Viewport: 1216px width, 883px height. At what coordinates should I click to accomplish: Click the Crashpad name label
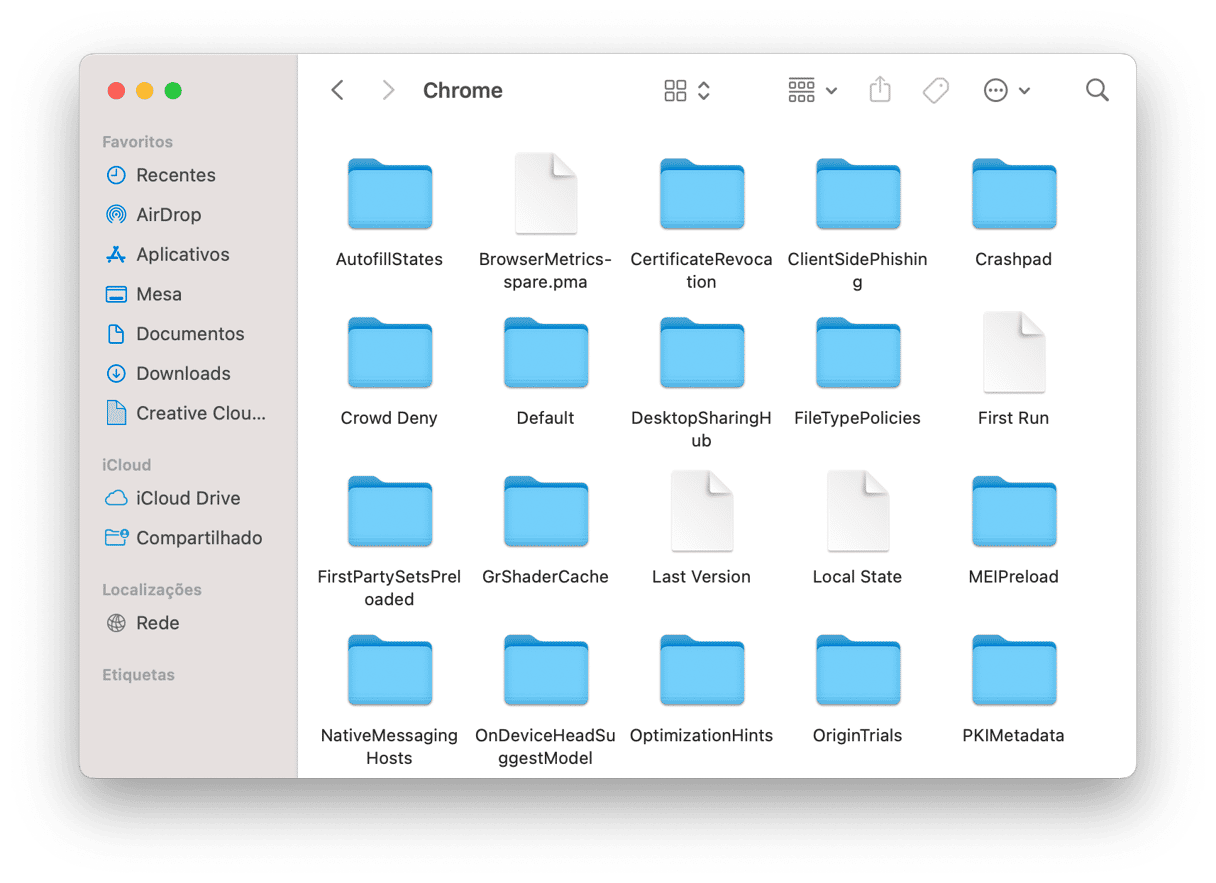tap(1014, 259)
